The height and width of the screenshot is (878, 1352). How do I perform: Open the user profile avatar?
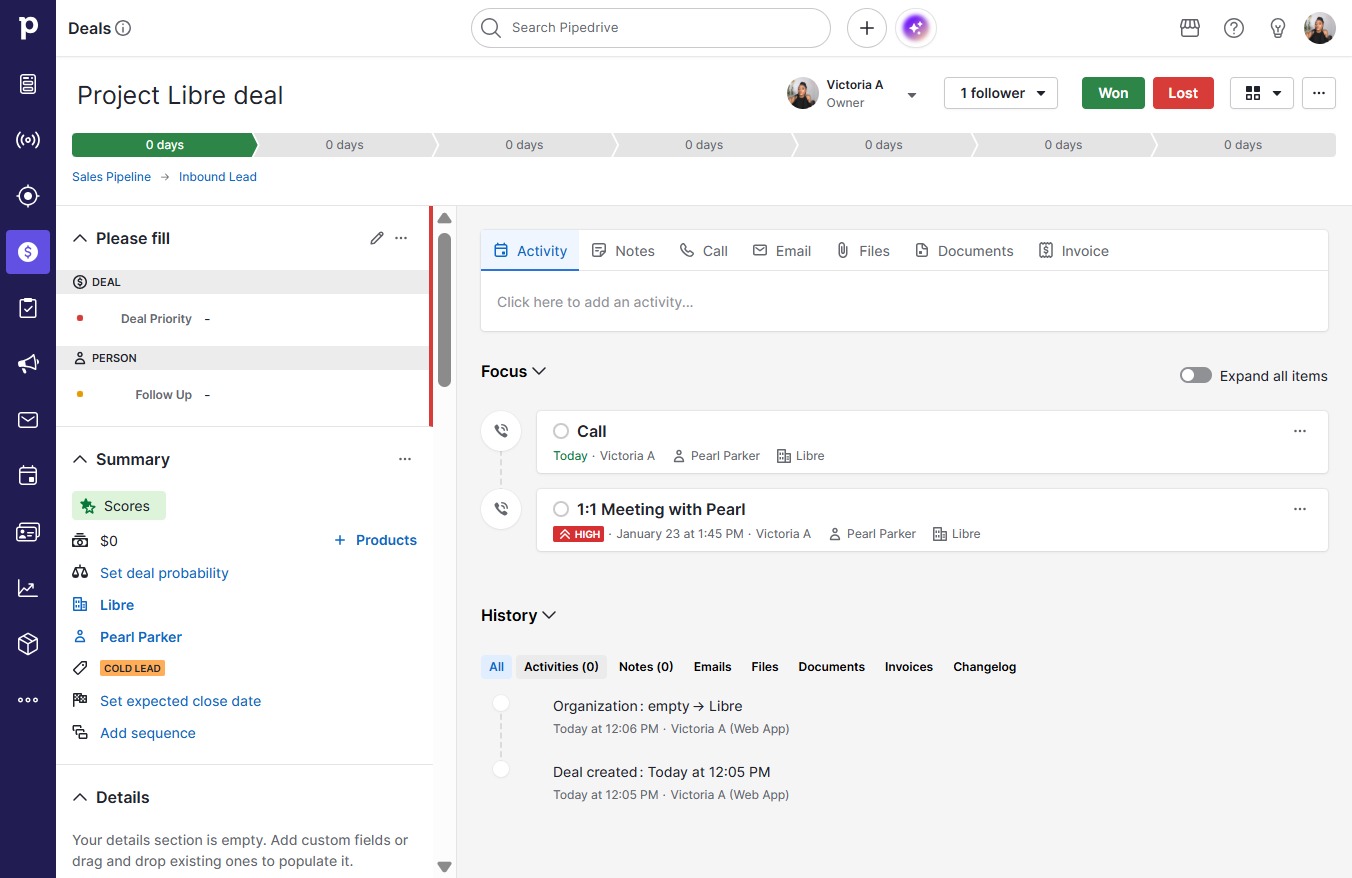tap(1320, 28)
